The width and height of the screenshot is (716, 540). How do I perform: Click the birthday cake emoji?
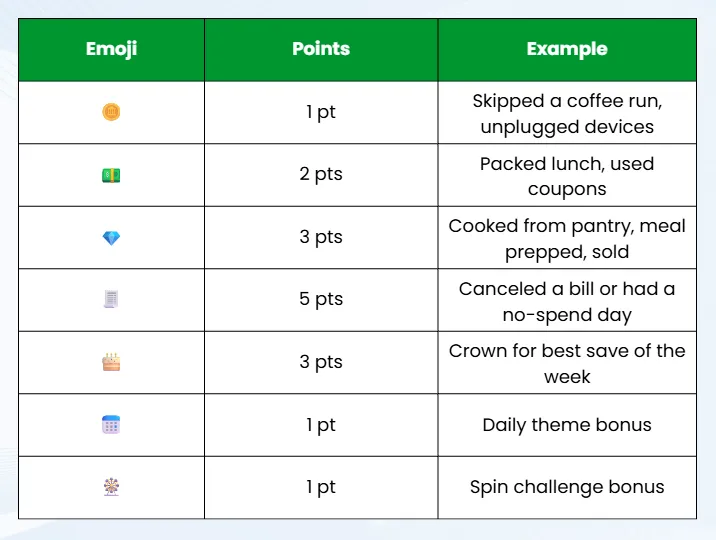point(111,362)
